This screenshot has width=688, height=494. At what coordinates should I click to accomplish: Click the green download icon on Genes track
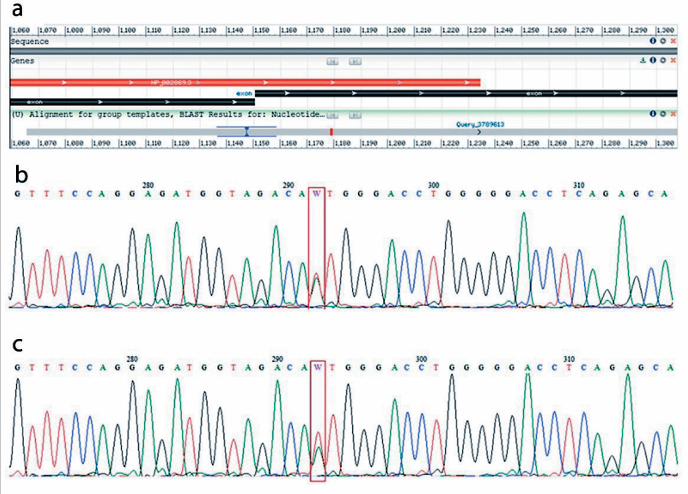tap(642, 61)
